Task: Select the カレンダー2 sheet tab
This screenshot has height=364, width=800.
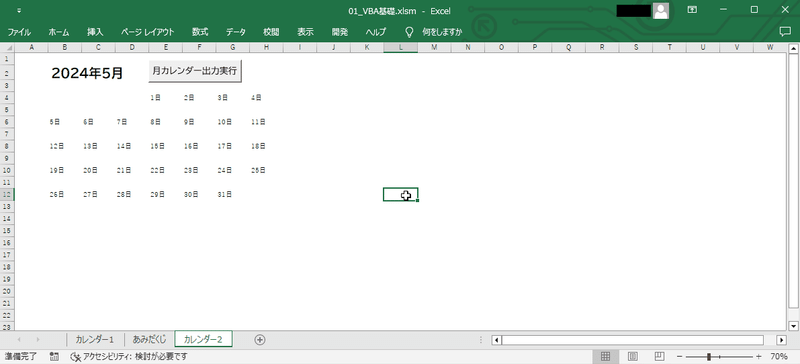Action: (x=203, y=339)
